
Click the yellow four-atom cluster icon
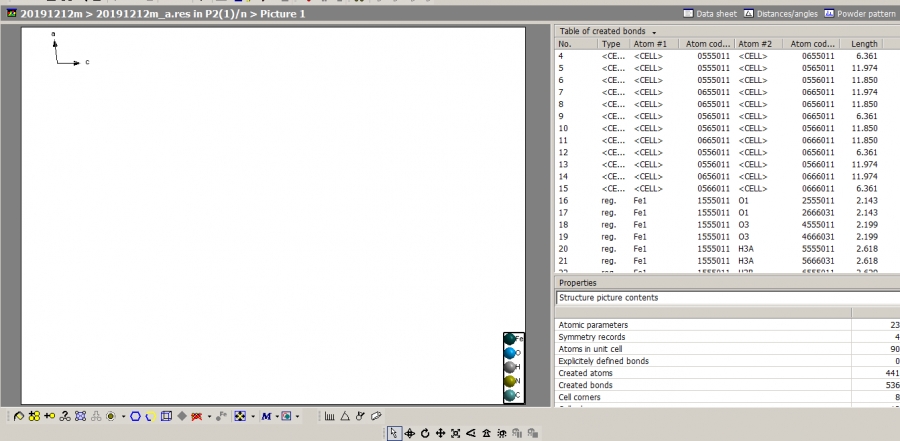[34, 415]
